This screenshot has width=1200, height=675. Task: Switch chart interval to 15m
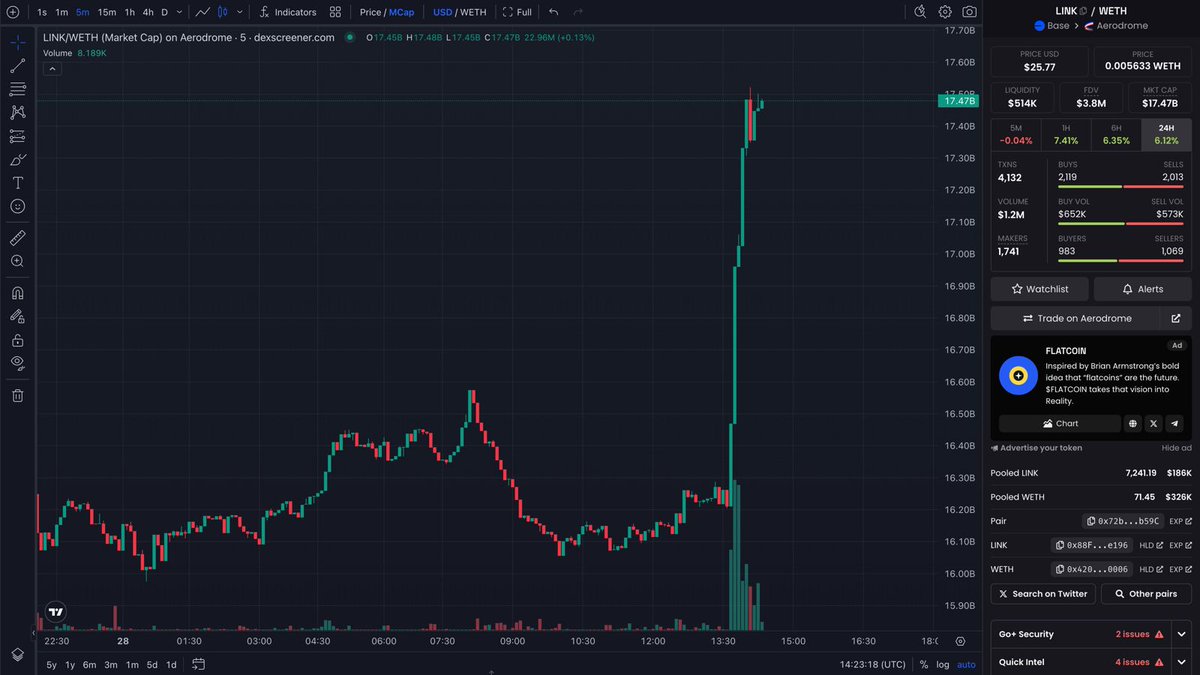[x=107, y=12]
